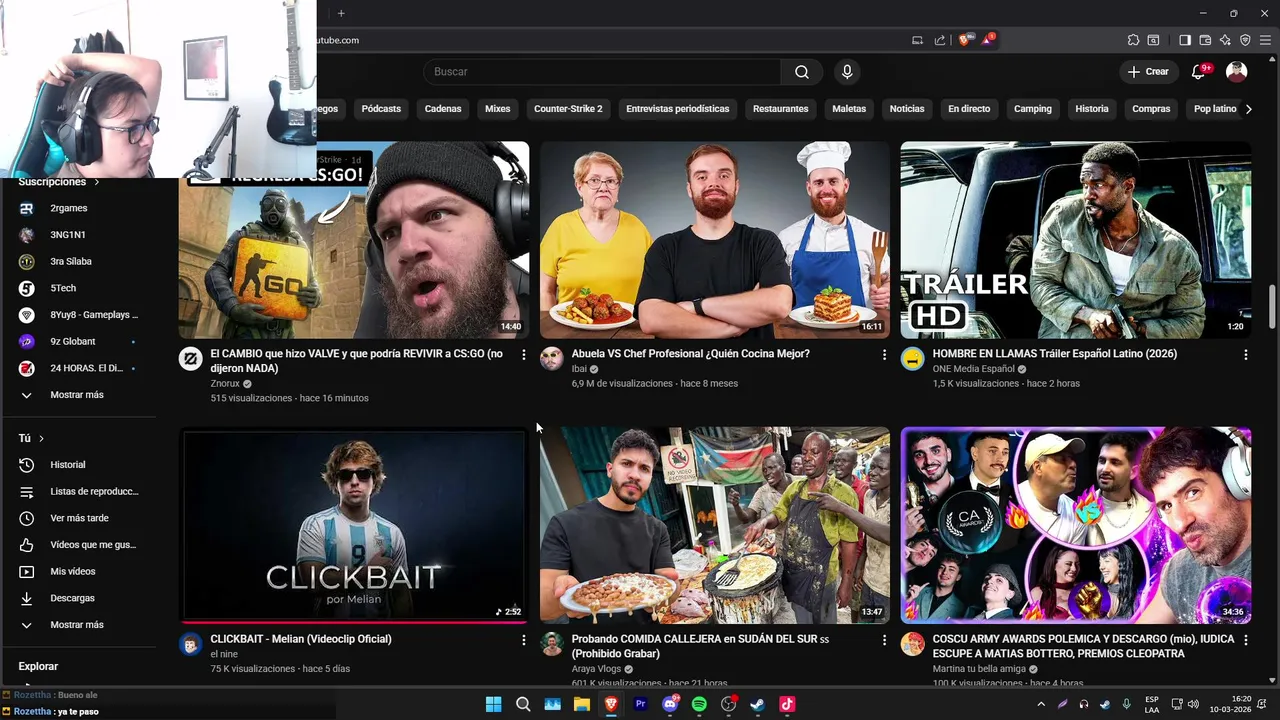Open the browser extensions puzzle icon

point(1133,40)
